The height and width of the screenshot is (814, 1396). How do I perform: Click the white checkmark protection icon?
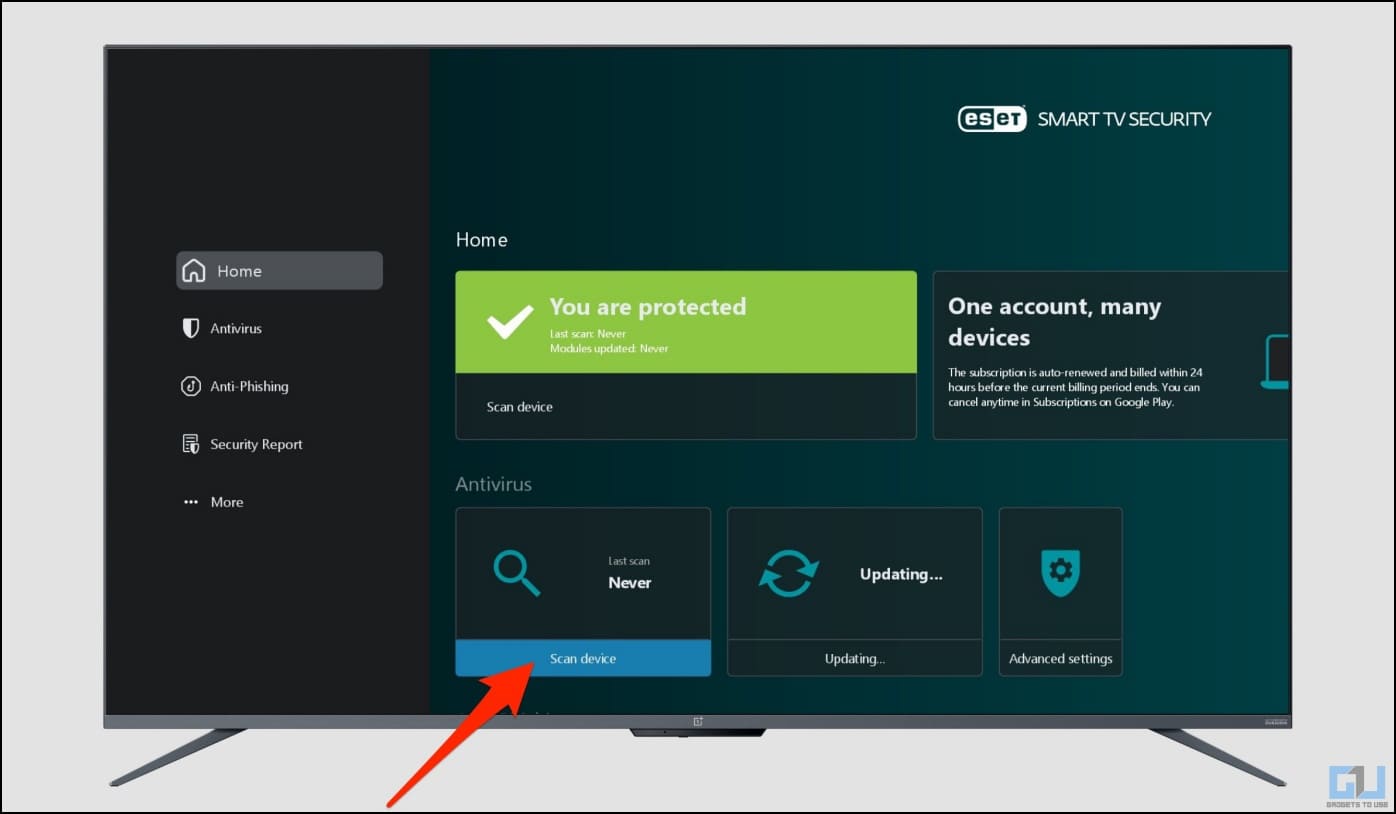pyautogui.click(x=510, y=322)
